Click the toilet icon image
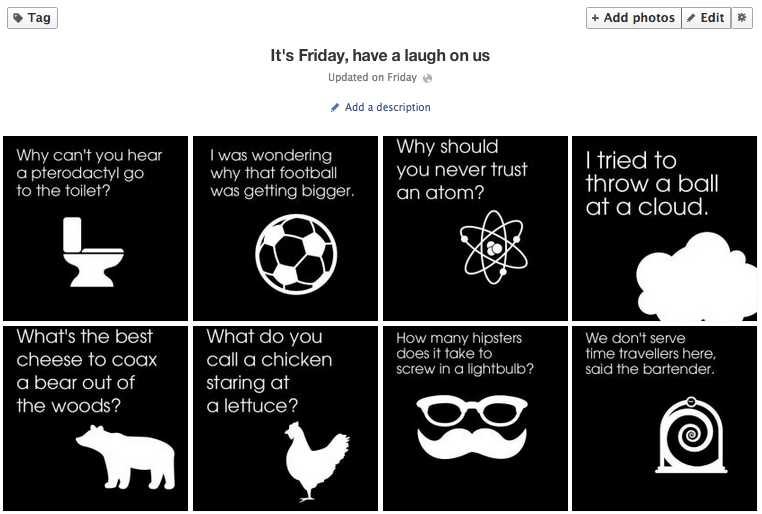The image size is (762, 514). (91, 251)
